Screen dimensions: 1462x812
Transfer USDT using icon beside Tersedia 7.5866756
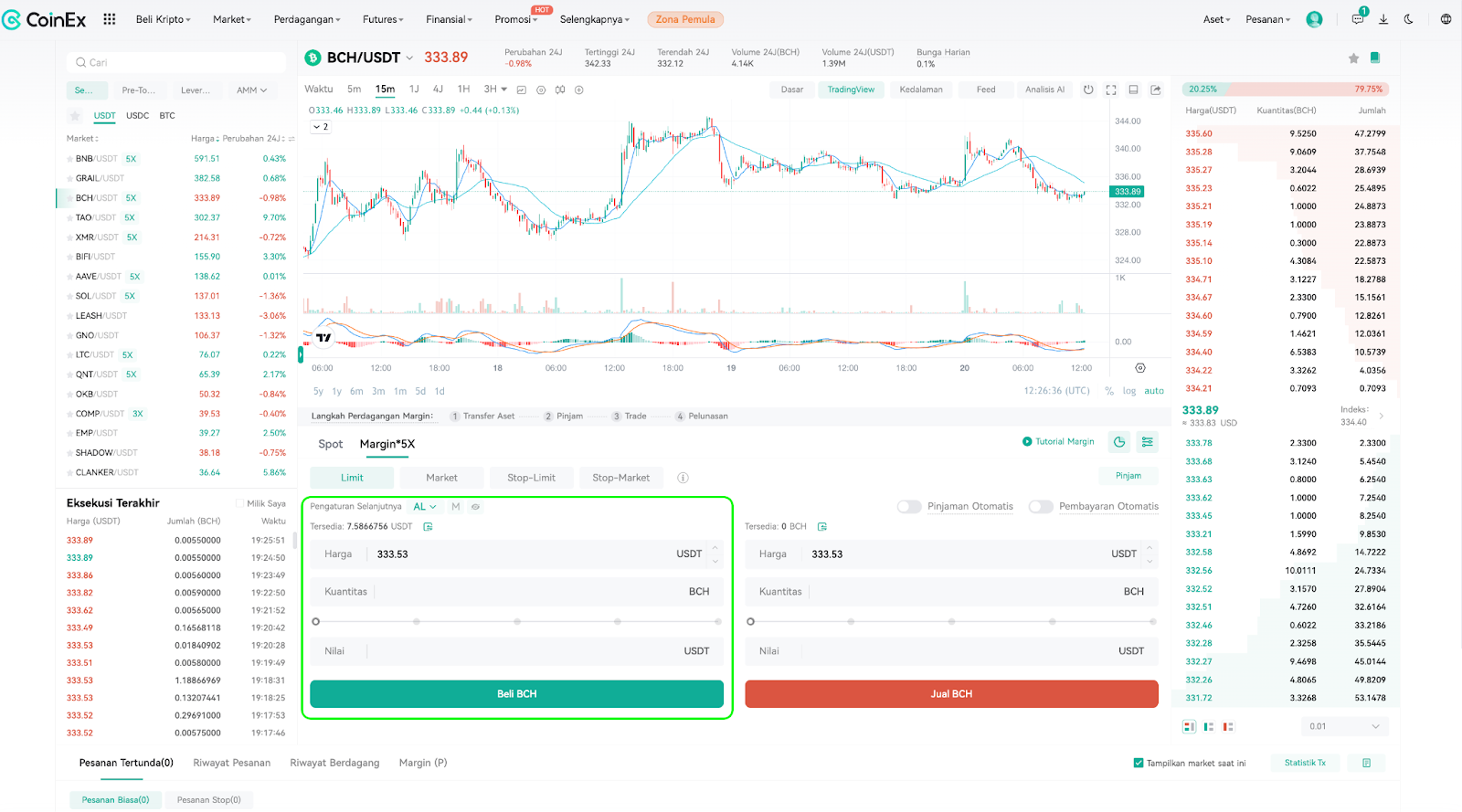click(429, 527)
